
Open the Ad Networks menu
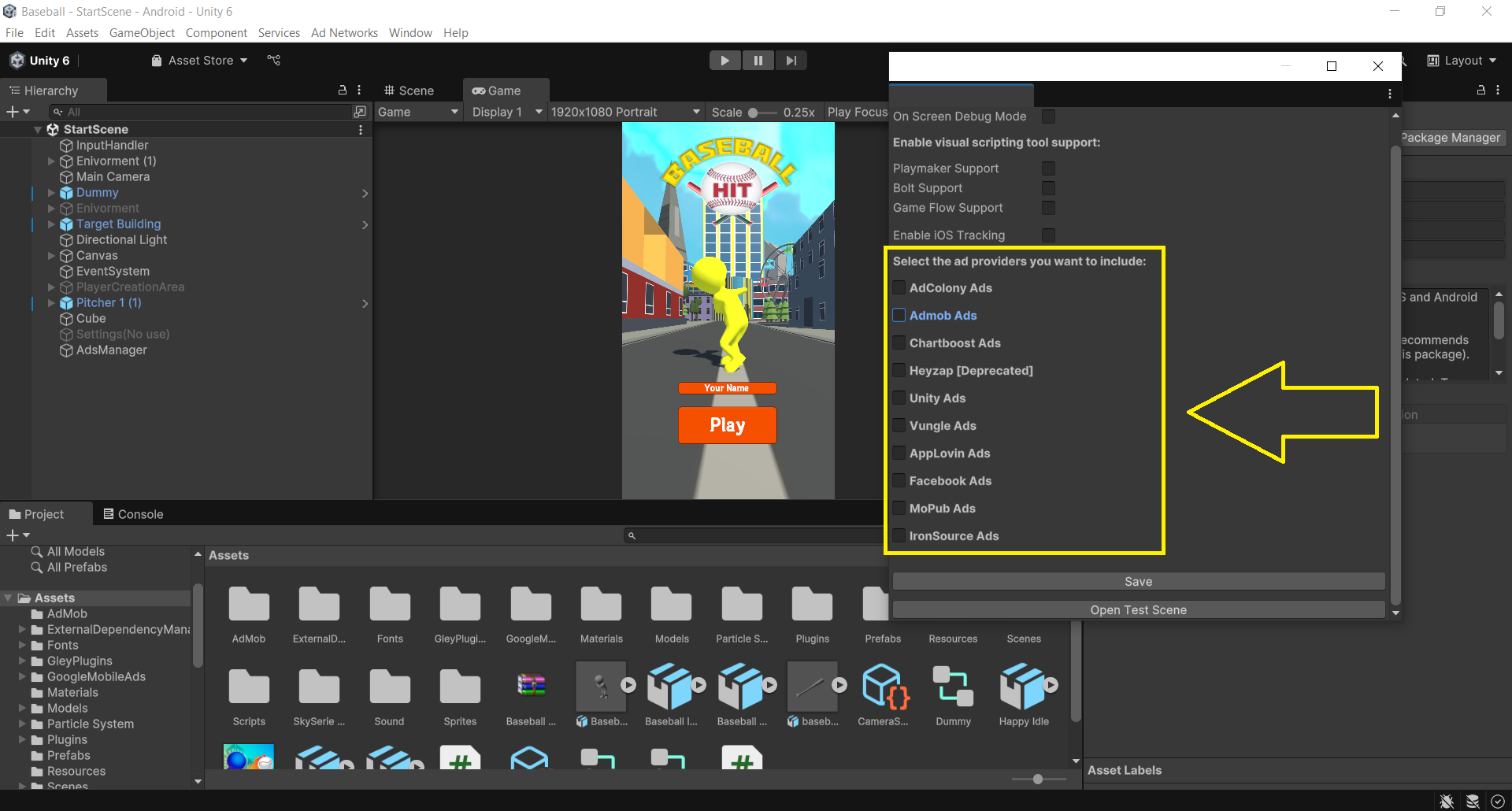344,33
